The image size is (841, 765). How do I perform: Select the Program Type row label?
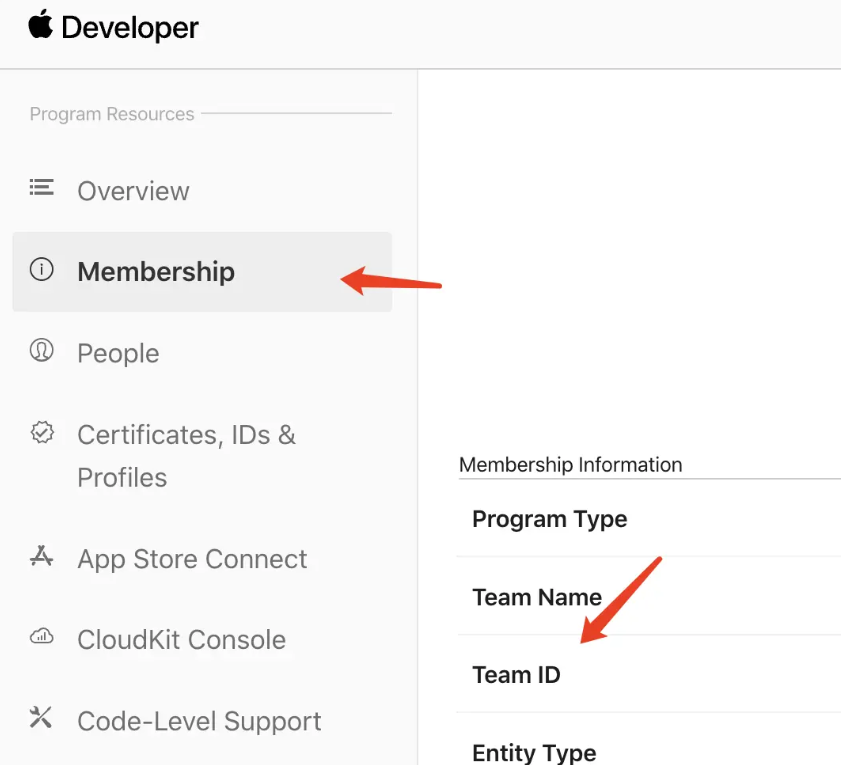[x=550, y=519]
